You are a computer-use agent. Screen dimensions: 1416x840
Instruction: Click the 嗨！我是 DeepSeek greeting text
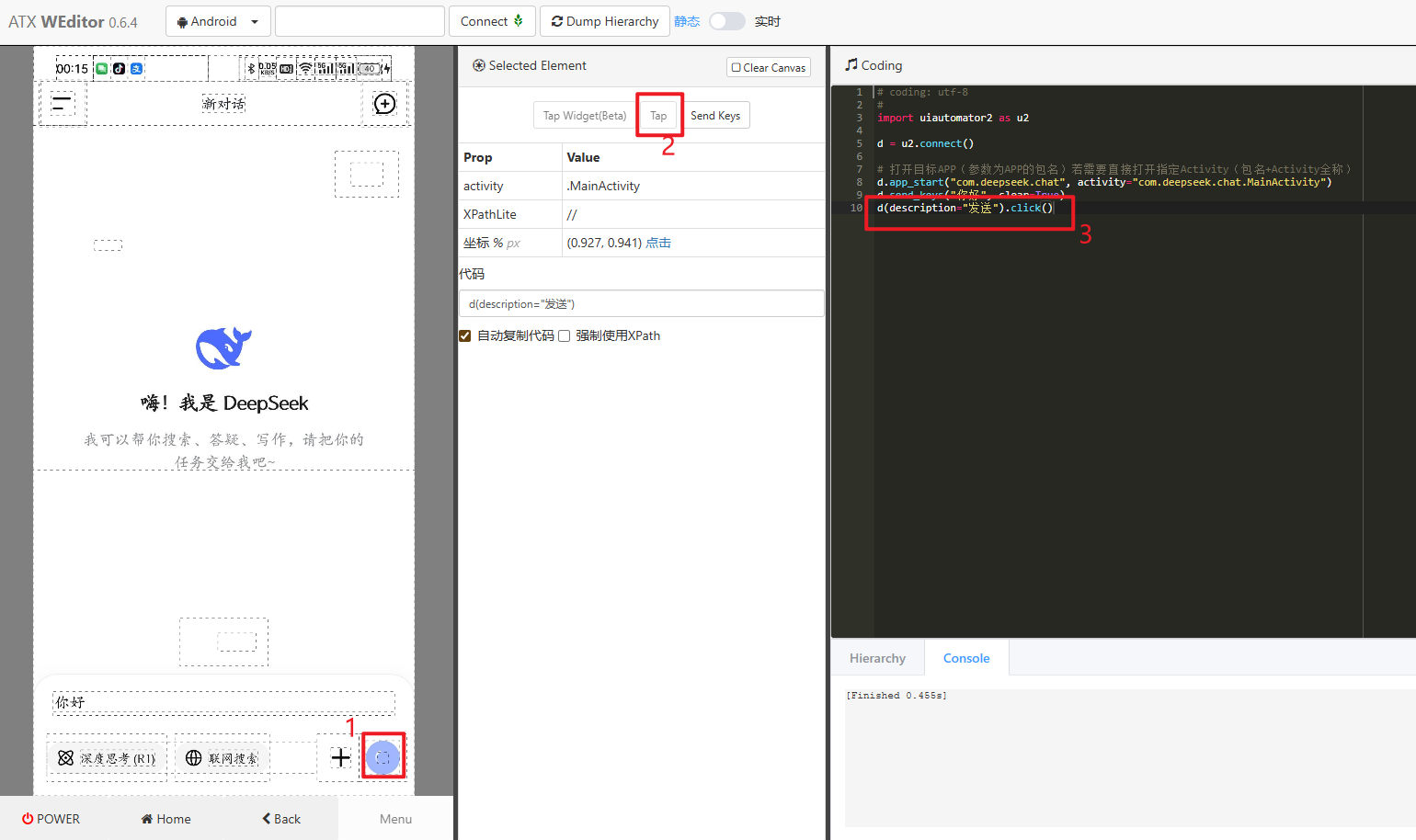point(224,403)
